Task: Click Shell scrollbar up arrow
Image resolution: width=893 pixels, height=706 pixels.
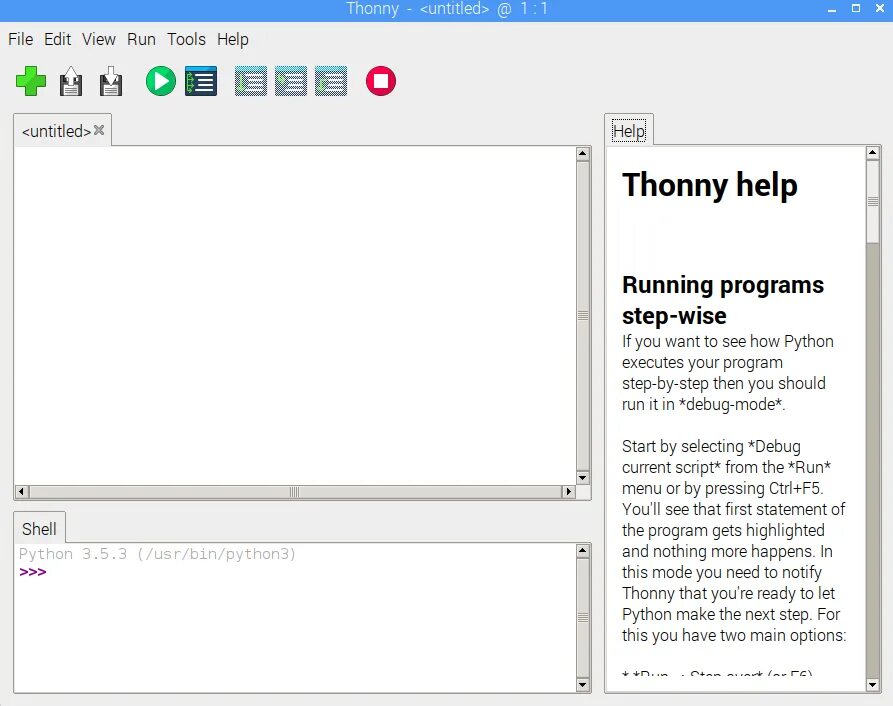Action: pyautogui.click(x=583, y=551)
